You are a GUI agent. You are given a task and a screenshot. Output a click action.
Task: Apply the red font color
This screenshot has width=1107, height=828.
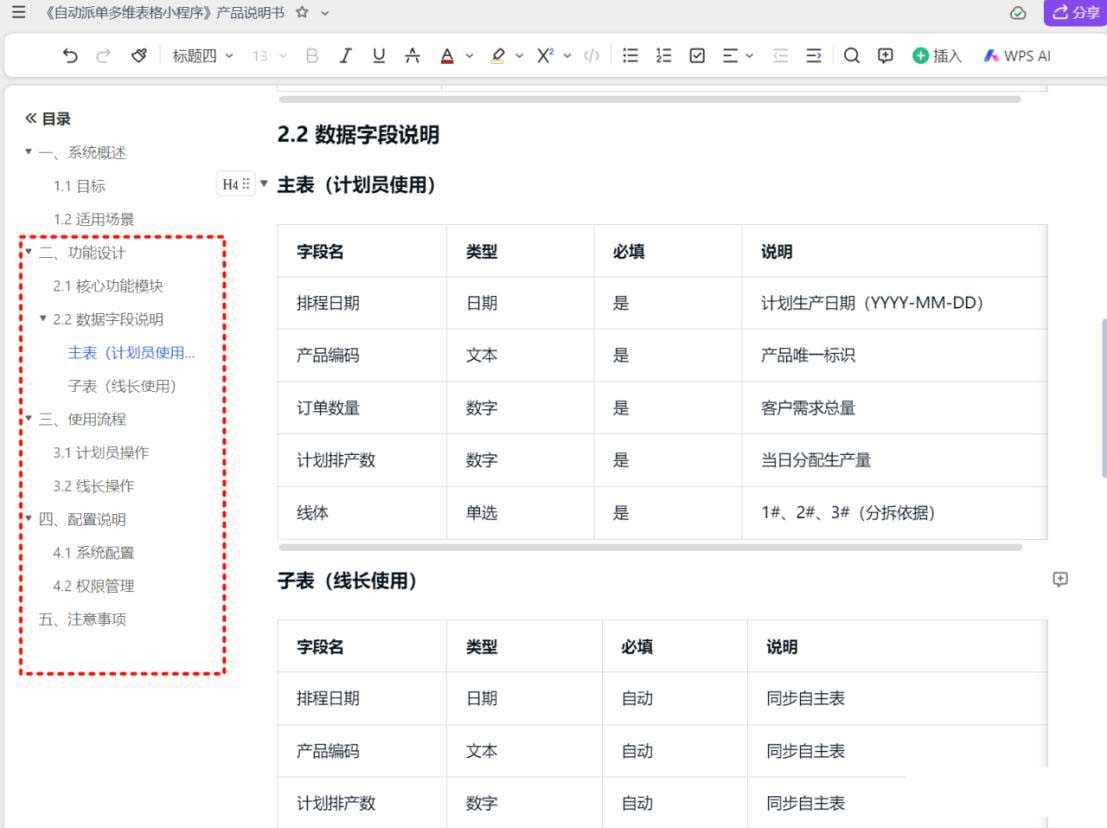(447, 56)
